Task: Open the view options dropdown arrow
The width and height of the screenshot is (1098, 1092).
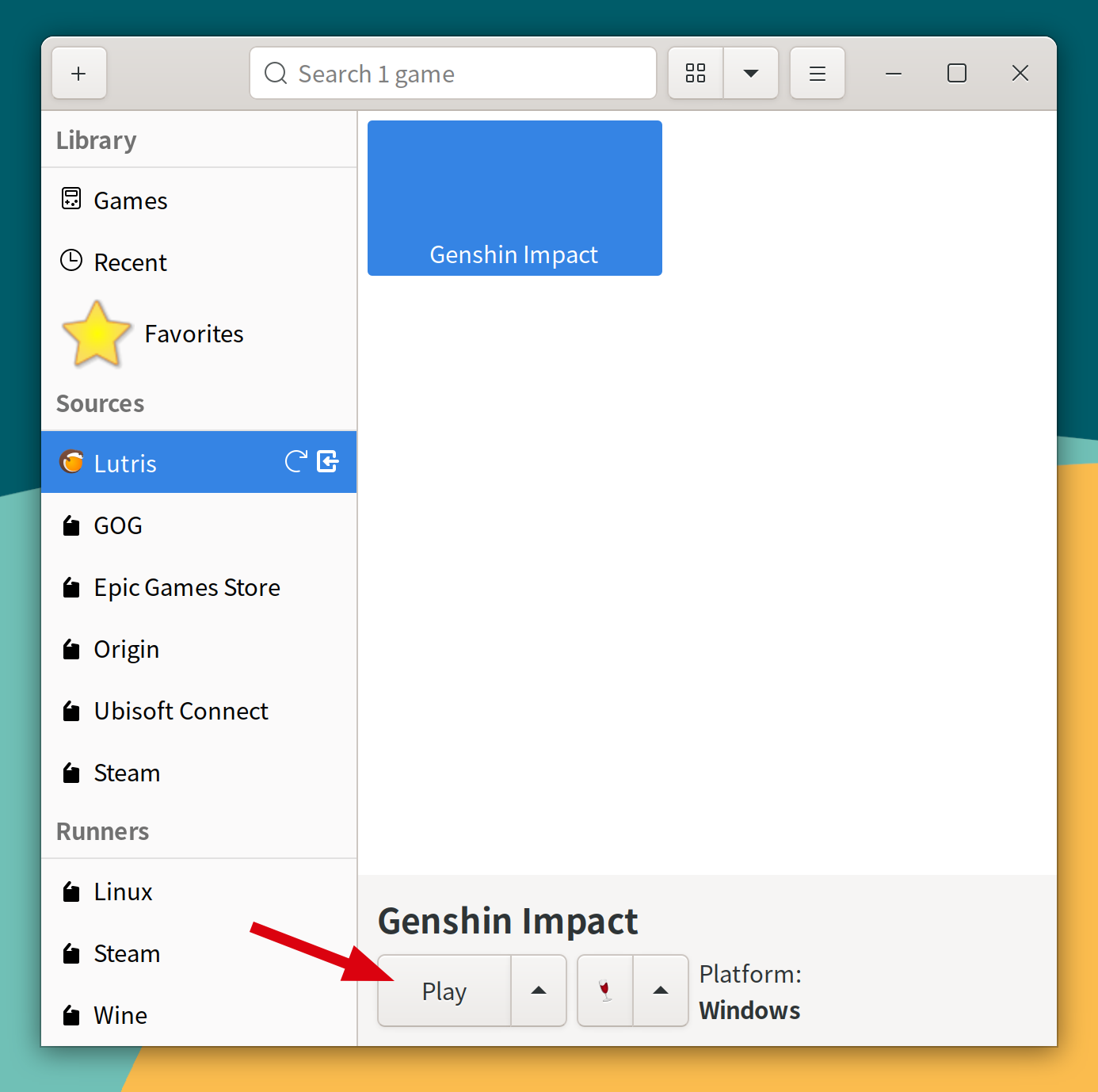Action: [x=751, y=74]
